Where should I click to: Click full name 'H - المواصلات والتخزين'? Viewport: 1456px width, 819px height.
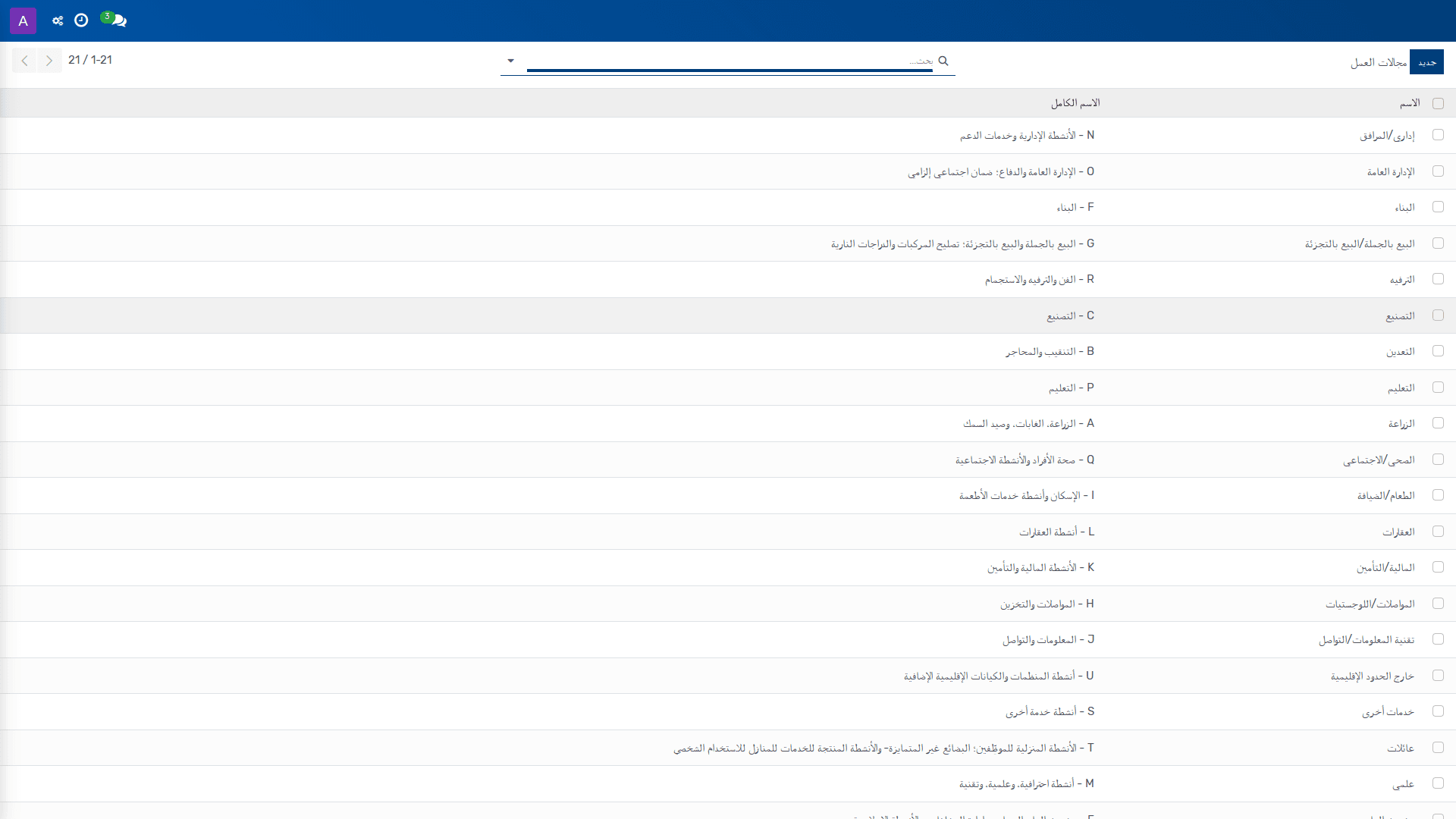(x=1047, y=604)
